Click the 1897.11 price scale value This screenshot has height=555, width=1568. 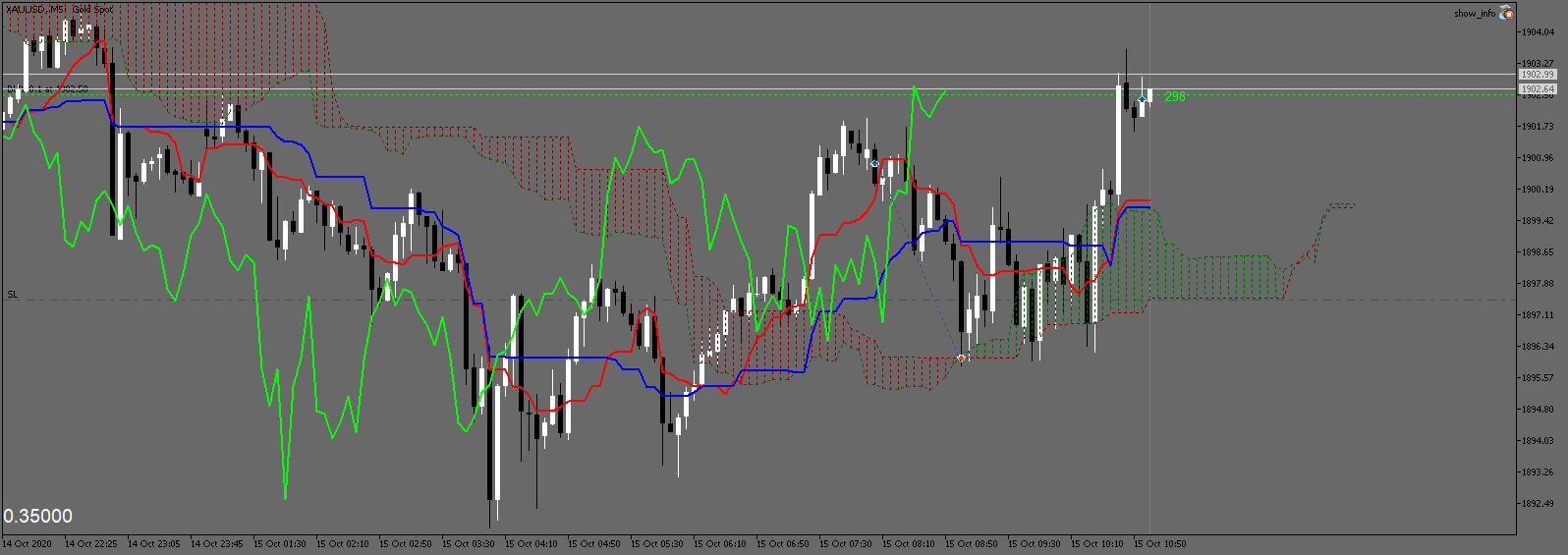click(x=1538, y=315)
